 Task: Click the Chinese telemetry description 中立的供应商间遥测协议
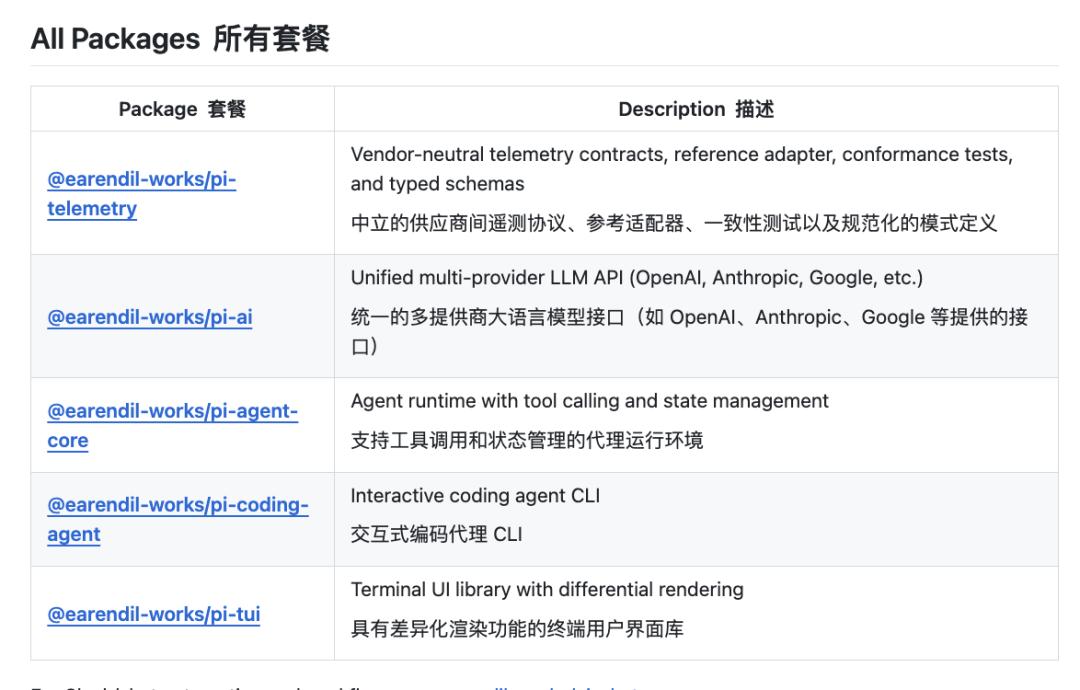(674, 223)
